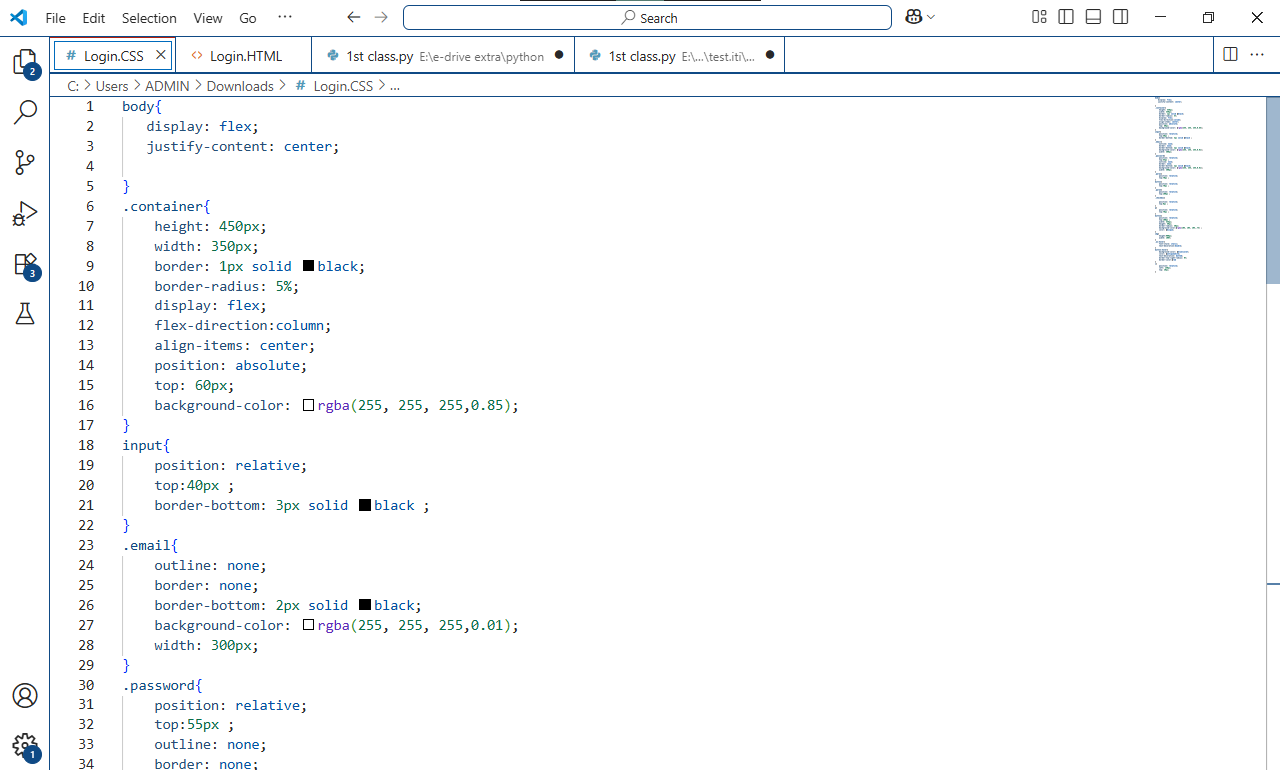
Task: Open the Testing flask view
Action: coord(25,314)
